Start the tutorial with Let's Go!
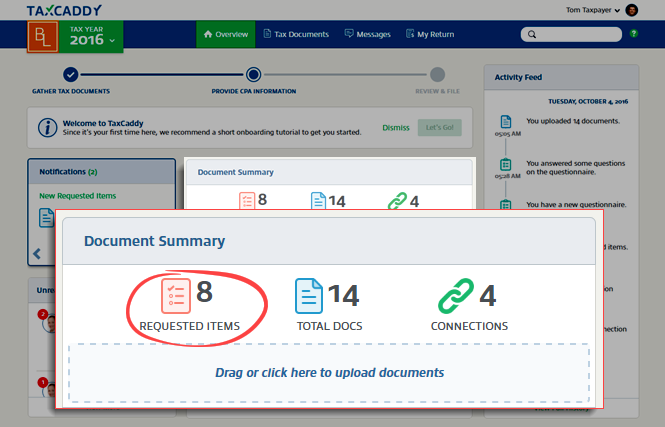 439,128
